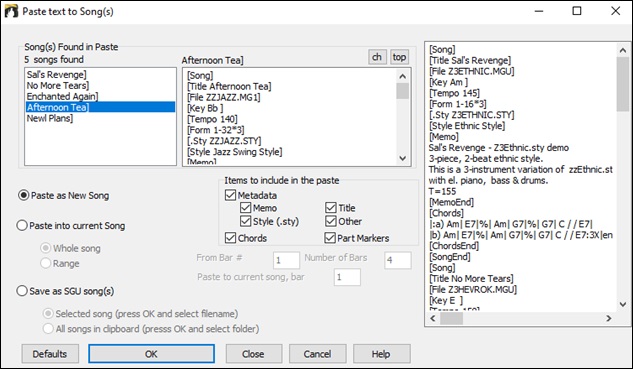Viewport: 633px width, 369px height.
Task: Click right arrow of clipboard horizontal scrollbar
Action: point(609,319)
